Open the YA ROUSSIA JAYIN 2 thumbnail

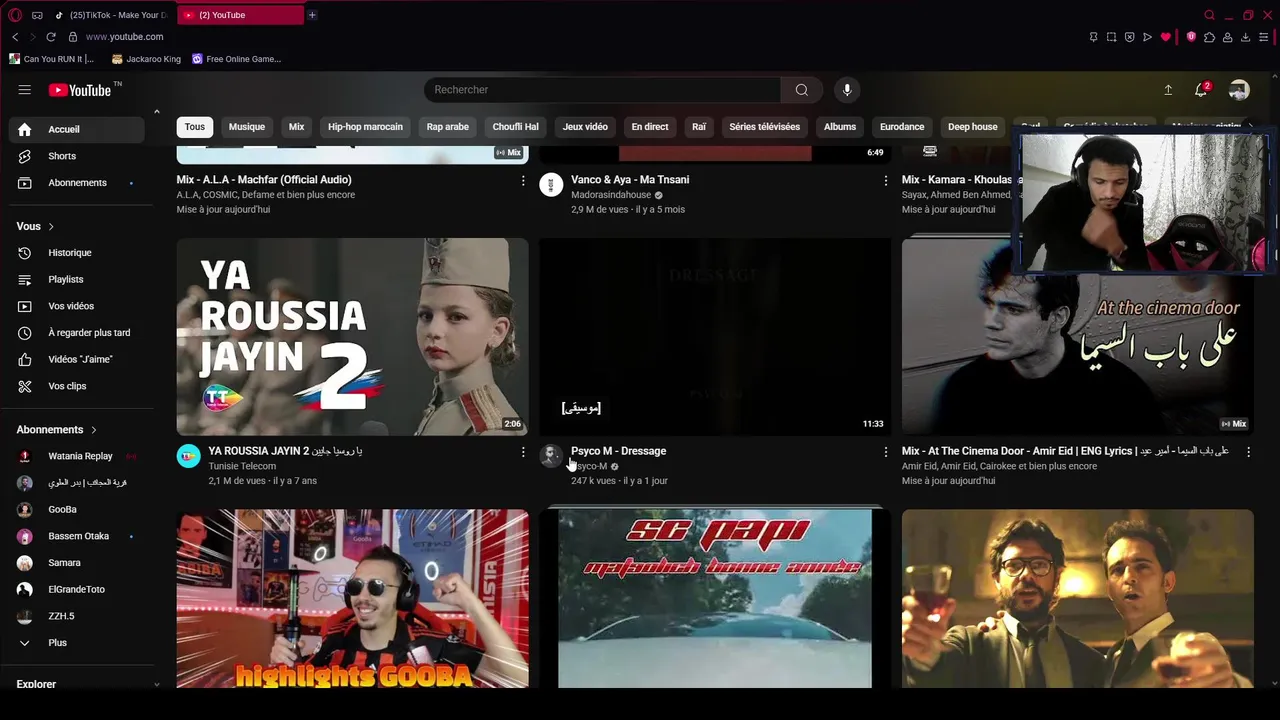pyautogui.click(x=352, y=337)
